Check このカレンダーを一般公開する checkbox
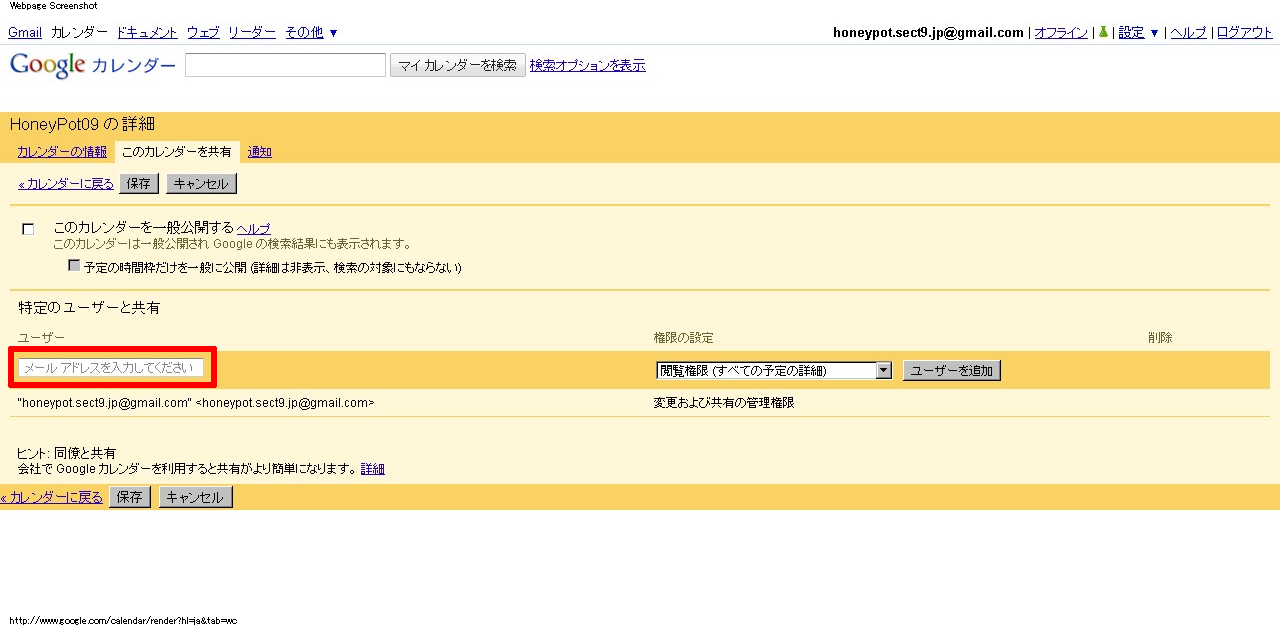 (x=28, y=229)
